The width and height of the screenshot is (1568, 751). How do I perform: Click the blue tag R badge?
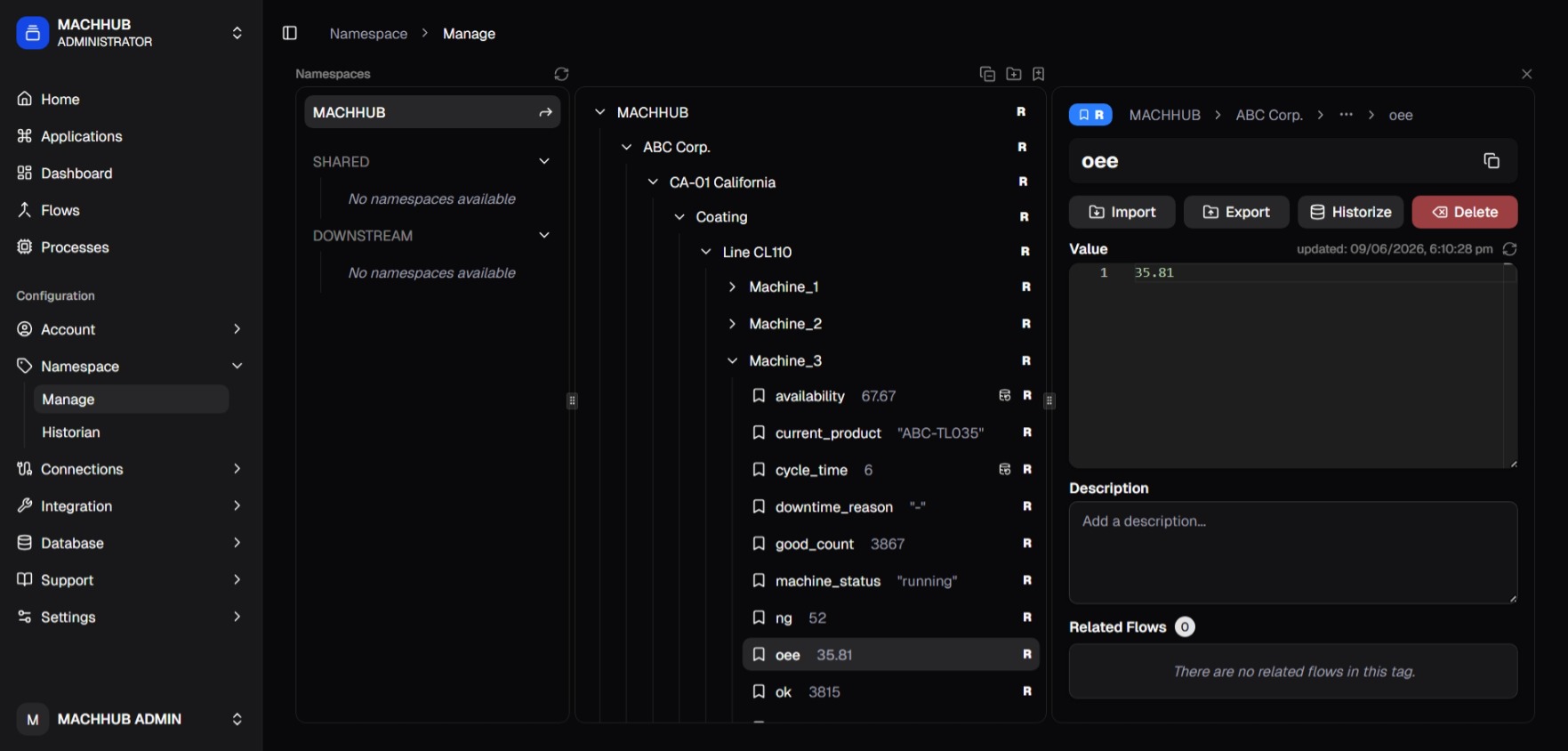(1090, 115)
